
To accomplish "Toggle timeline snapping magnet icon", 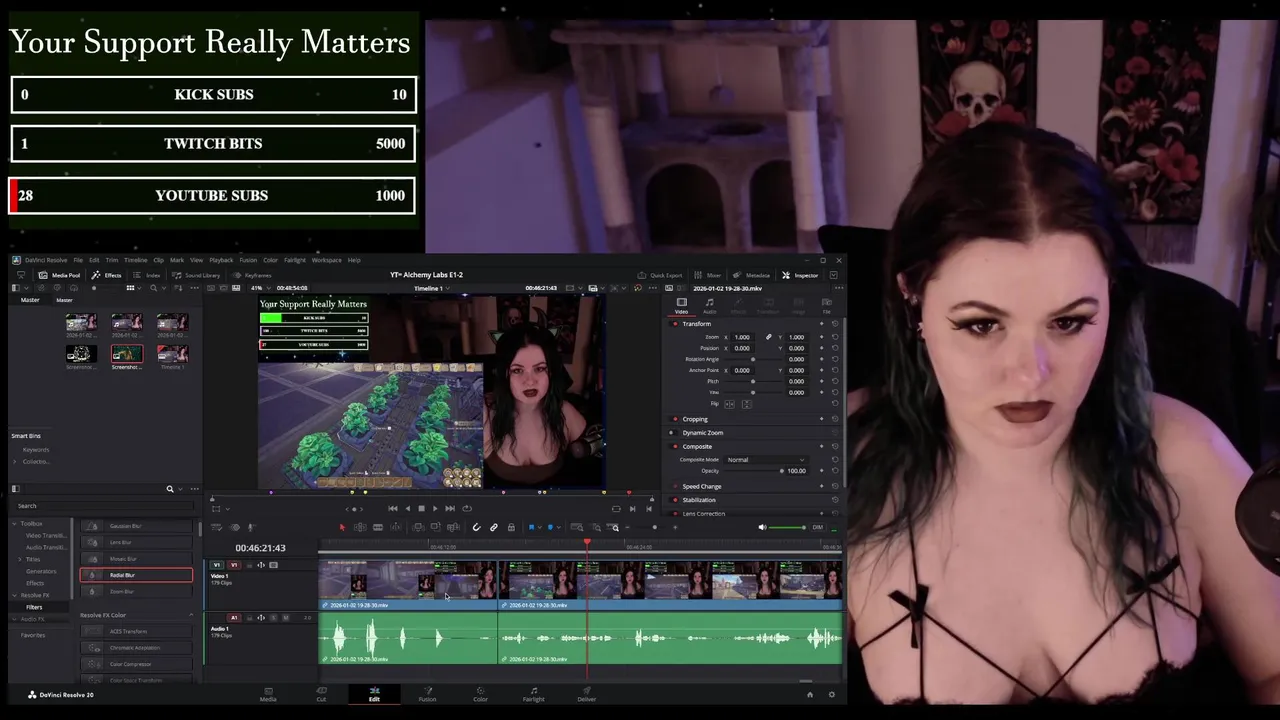I will 476,527.
